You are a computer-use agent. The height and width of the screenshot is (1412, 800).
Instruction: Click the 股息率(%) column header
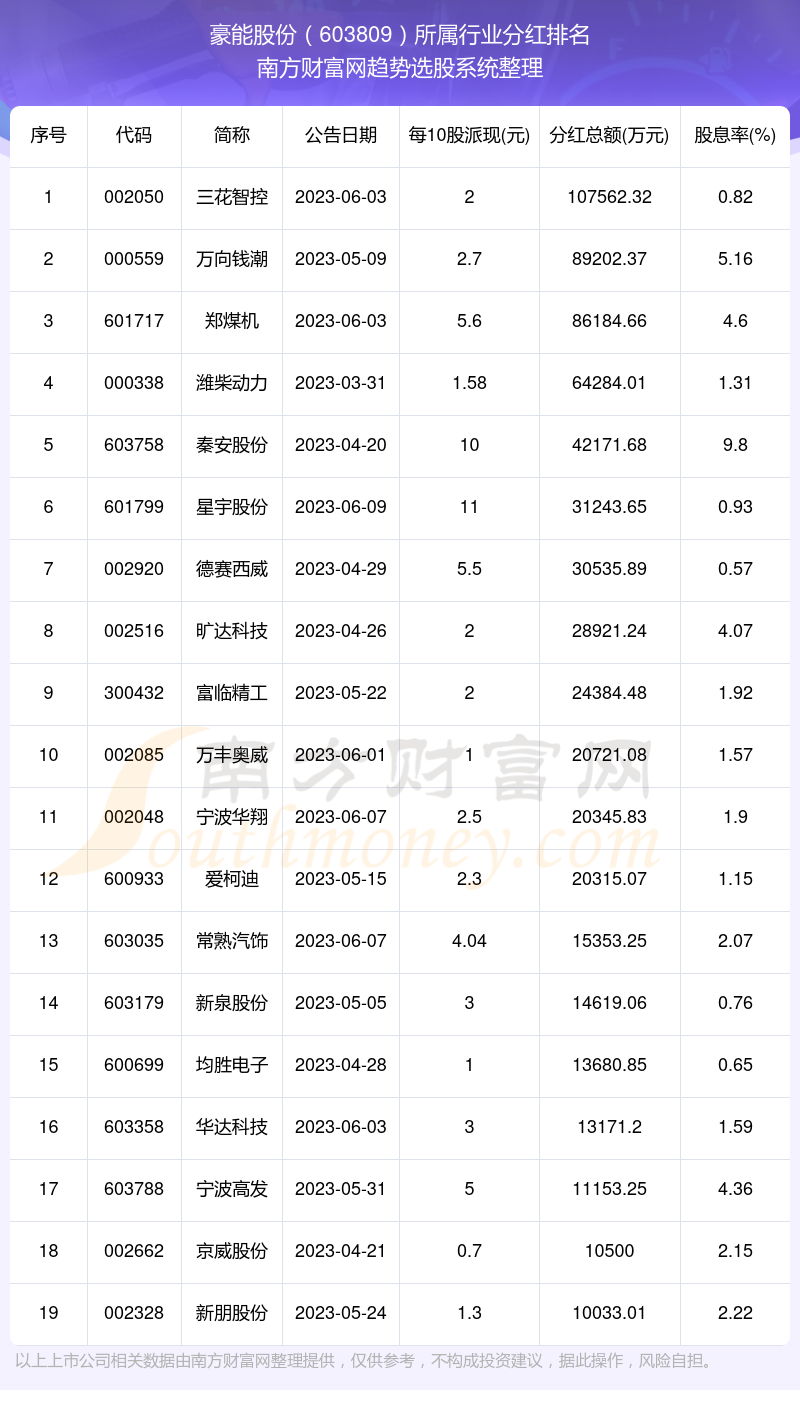735,136
